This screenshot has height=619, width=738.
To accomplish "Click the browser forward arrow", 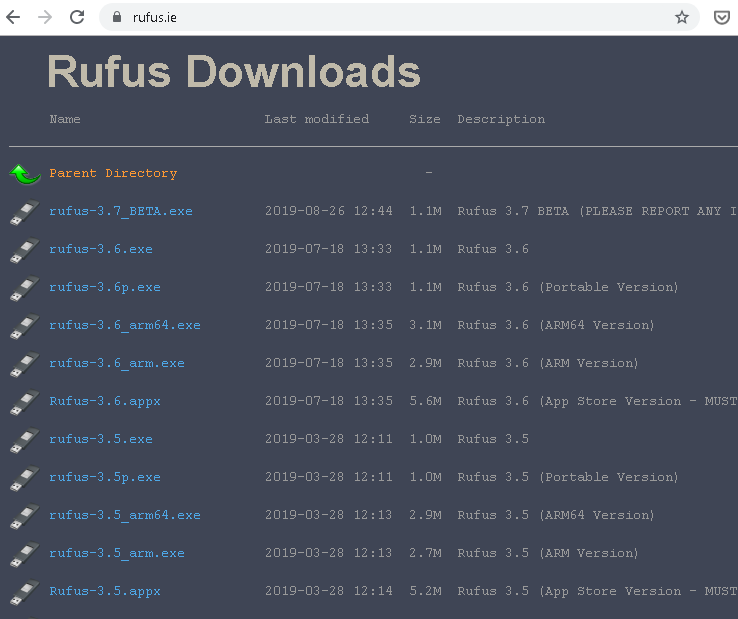I will click(x=45, y=17).
